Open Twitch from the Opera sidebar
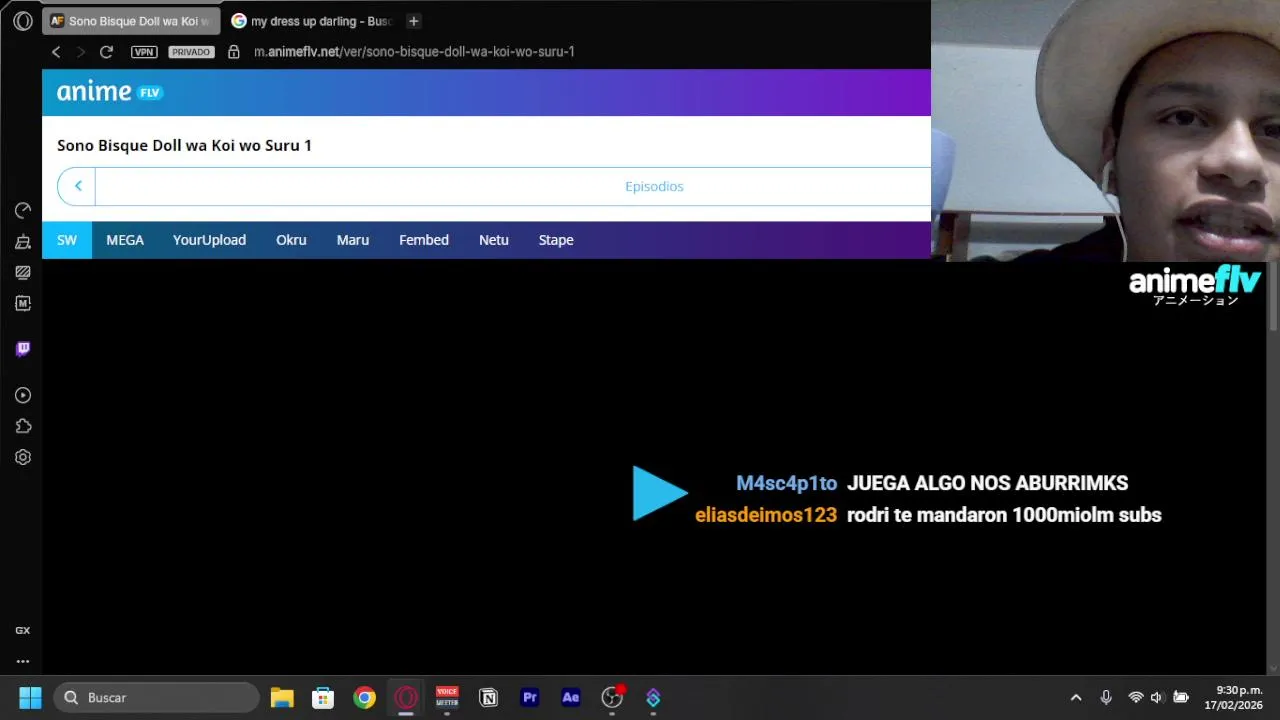Image resolution: width=1280 pixels, height=720 pixels. point(23,349)
